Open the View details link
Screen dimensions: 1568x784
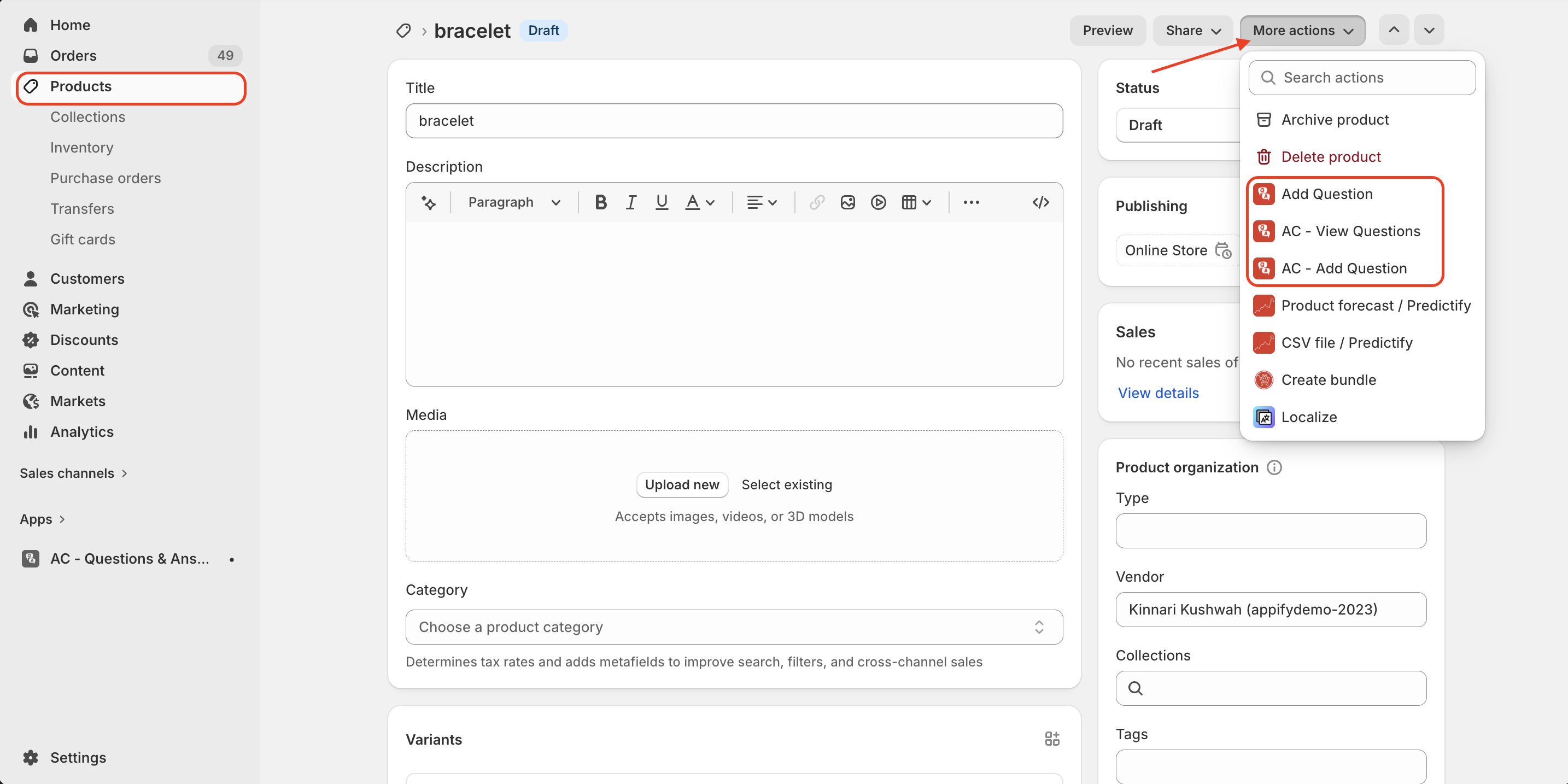pos(1158,393)
